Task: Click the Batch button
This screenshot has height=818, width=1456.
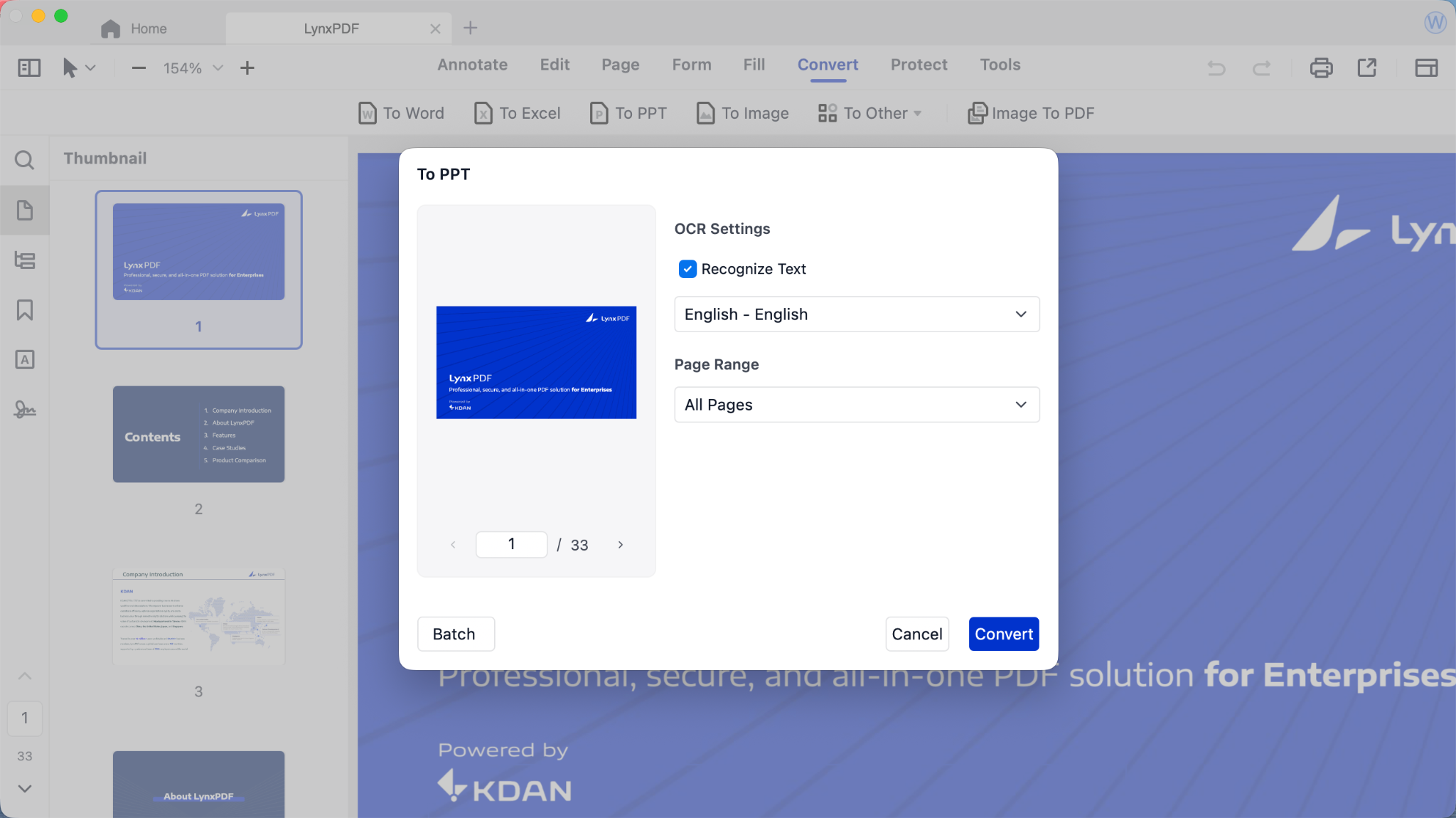Action: pyautogui.click(x=455, y=634)
